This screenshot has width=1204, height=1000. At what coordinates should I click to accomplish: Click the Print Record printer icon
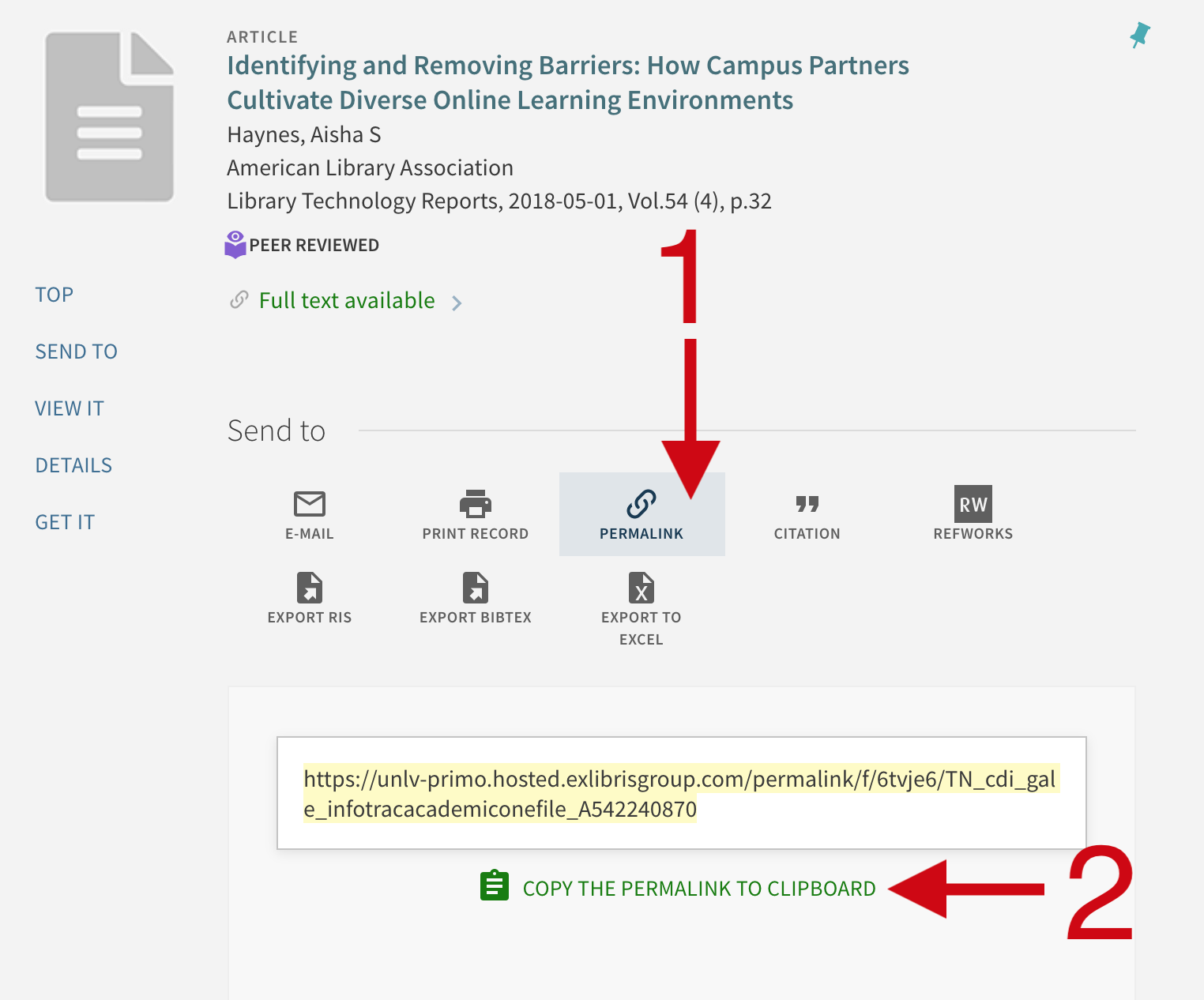click(x=476, y=504)
